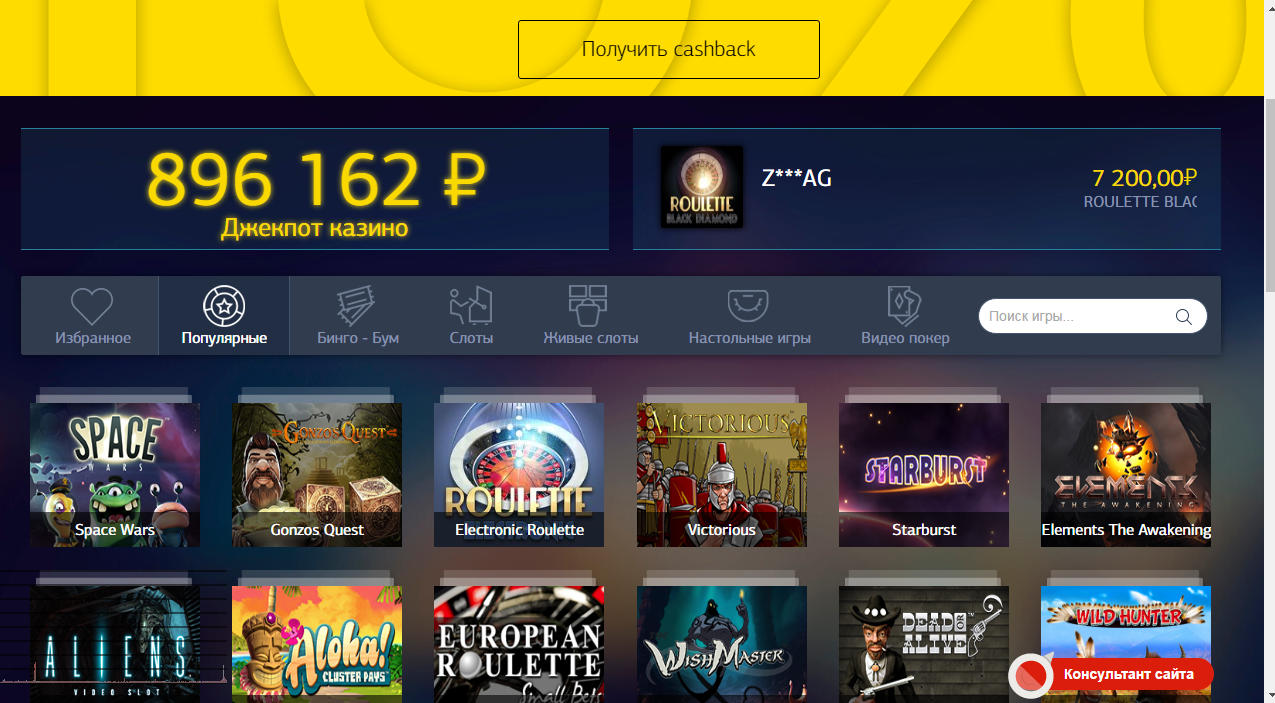Select the Слоты category icon
The height and width of the screenshot is (703, 1275).
[471, 305]
